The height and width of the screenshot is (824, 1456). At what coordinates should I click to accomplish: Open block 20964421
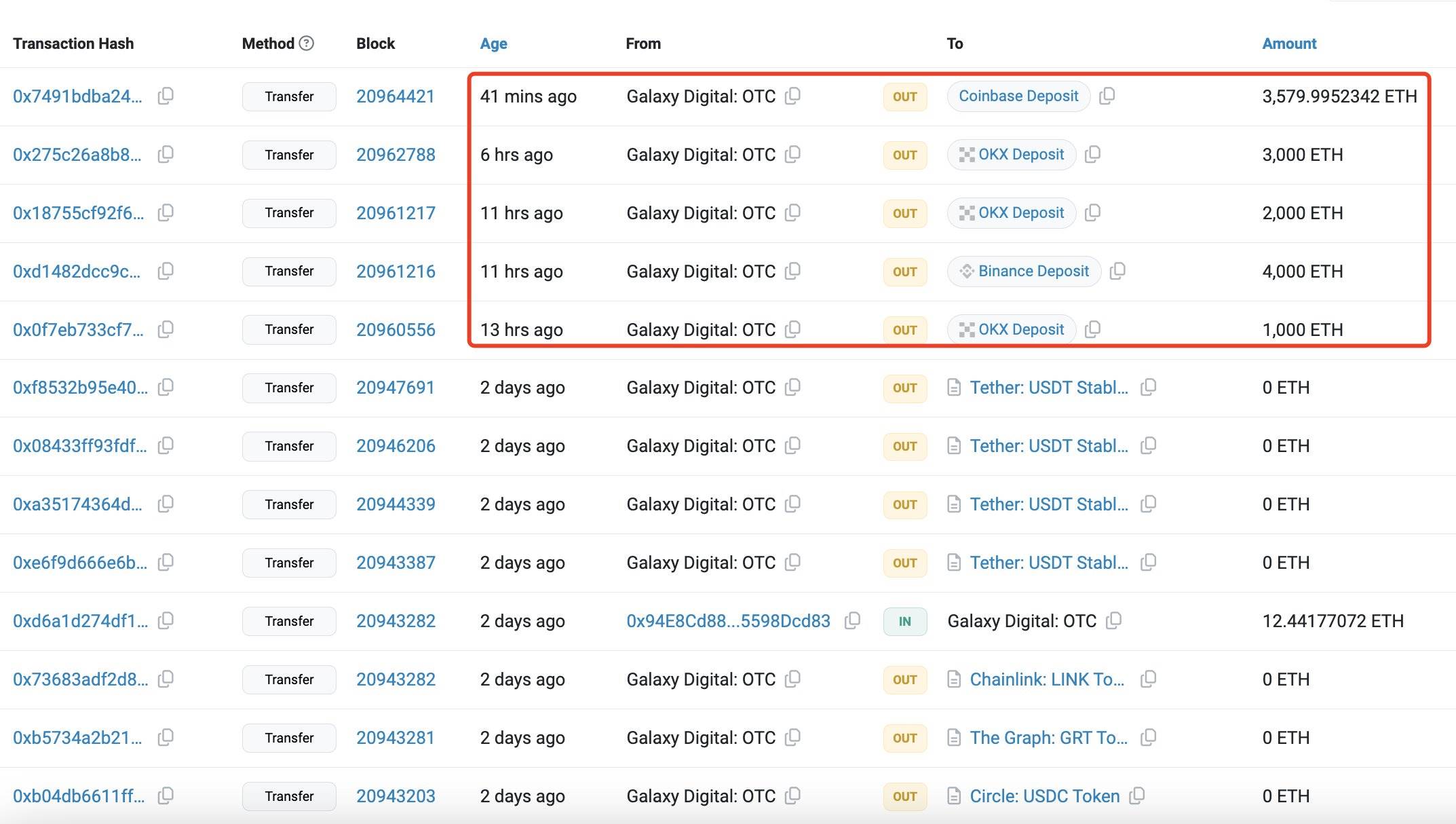[x=395, y=96]
